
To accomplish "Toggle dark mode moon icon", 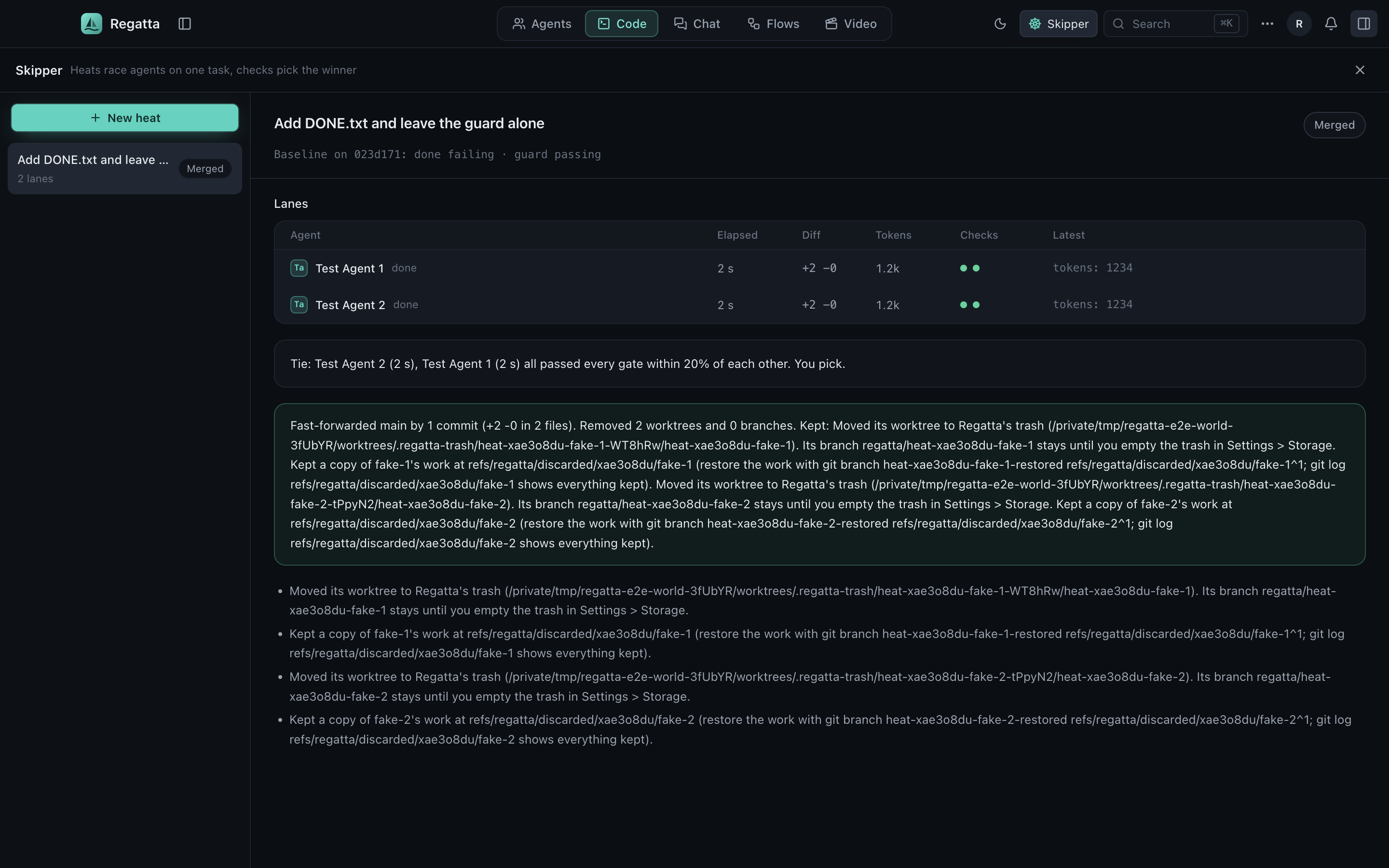I will pos(1000,24).
